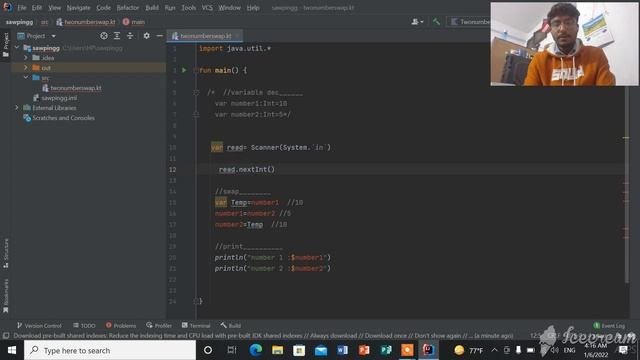Open the Edit menu
640x360 pixels.
pyautogui.click(x=37, y=8)
